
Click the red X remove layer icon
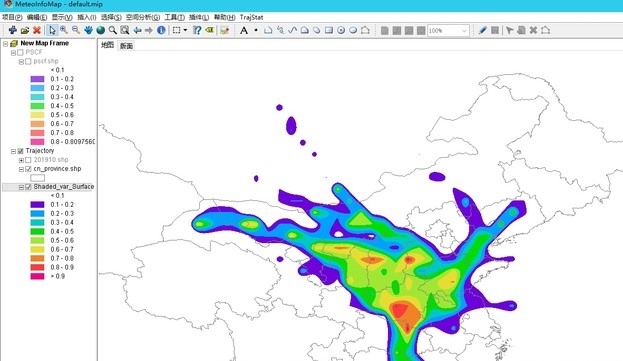[x=37, y=30]
